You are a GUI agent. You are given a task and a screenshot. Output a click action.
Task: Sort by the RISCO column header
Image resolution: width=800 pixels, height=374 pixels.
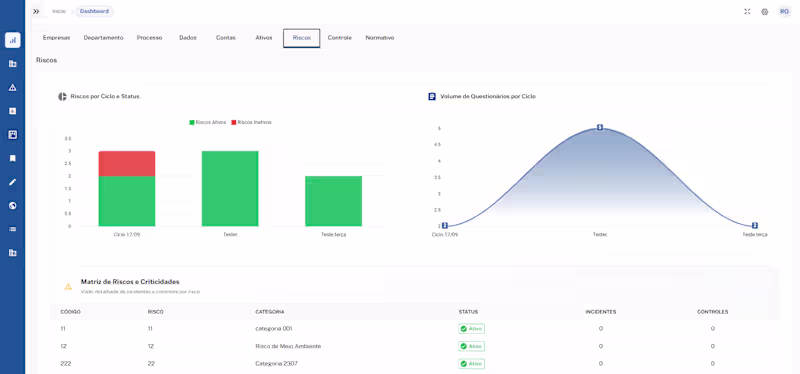pos(156,312)
